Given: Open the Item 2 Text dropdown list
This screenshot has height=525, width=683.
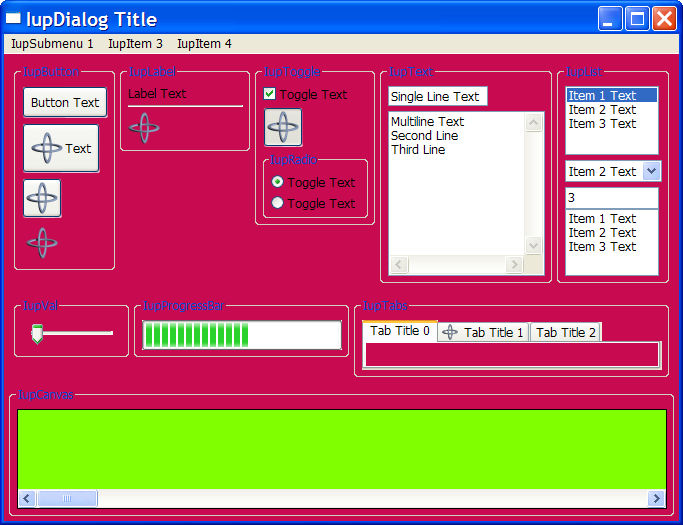Looking at the screenshot, I should [x=650, y=171].
